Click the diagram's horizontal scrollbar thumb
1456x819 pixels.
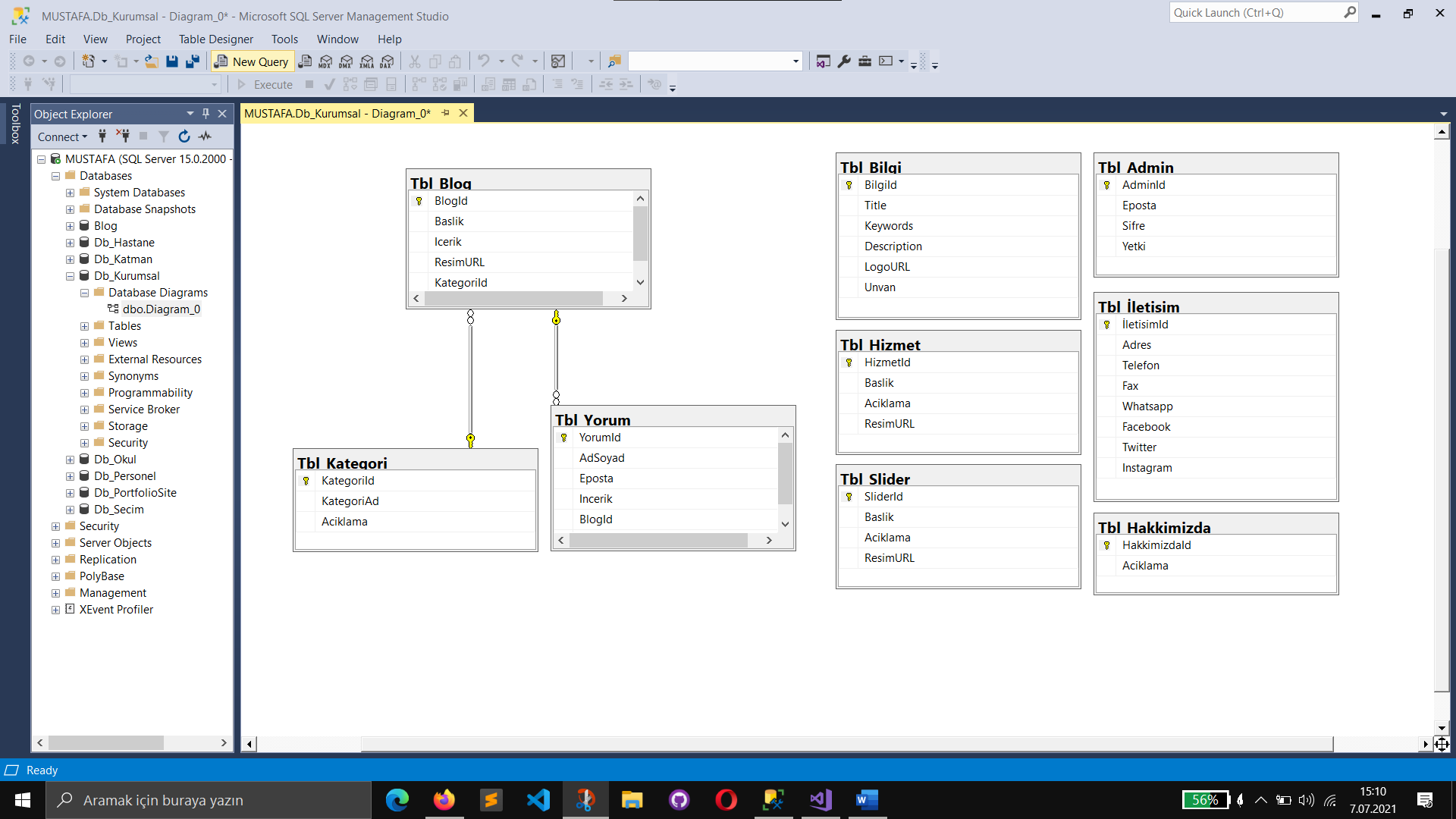coord(846,744)
